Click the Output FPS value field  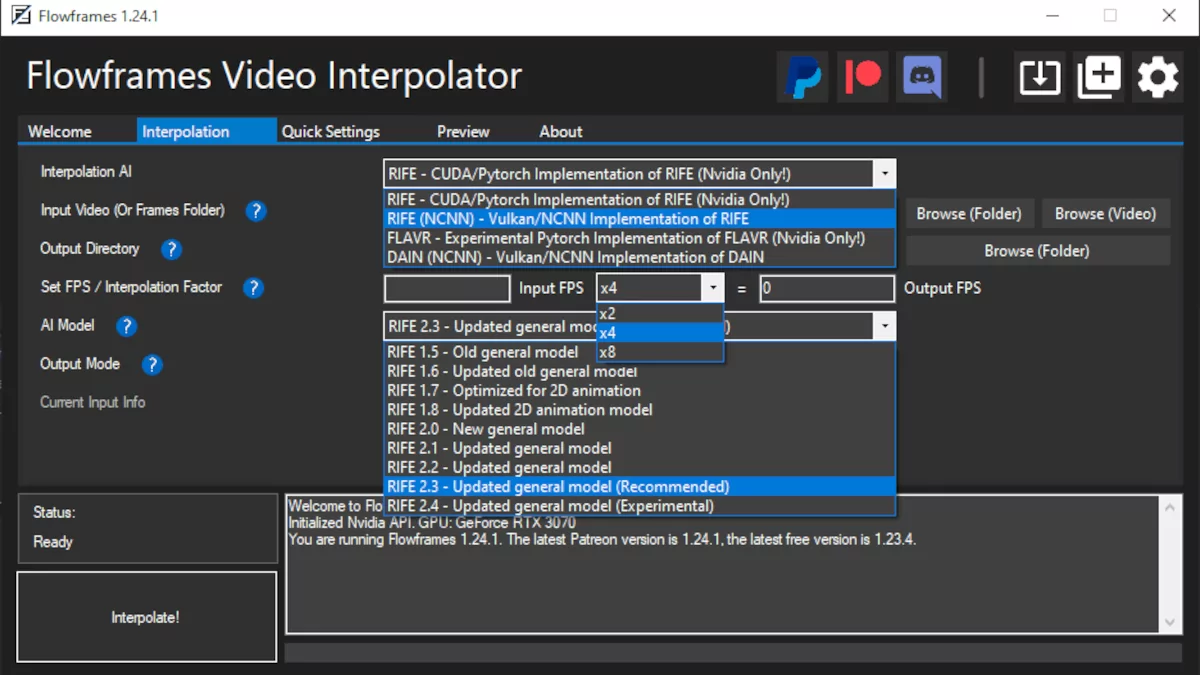[827, 289]
